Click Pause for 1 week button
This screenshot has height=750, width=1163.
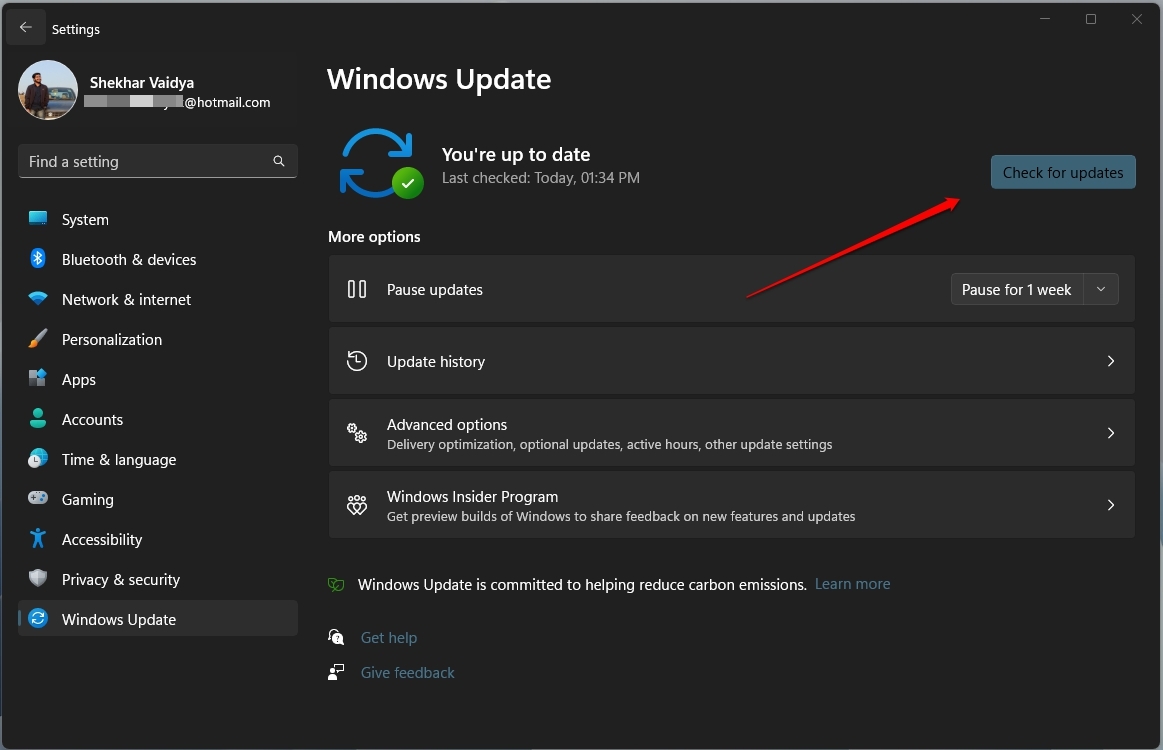tap(1017, 289)
